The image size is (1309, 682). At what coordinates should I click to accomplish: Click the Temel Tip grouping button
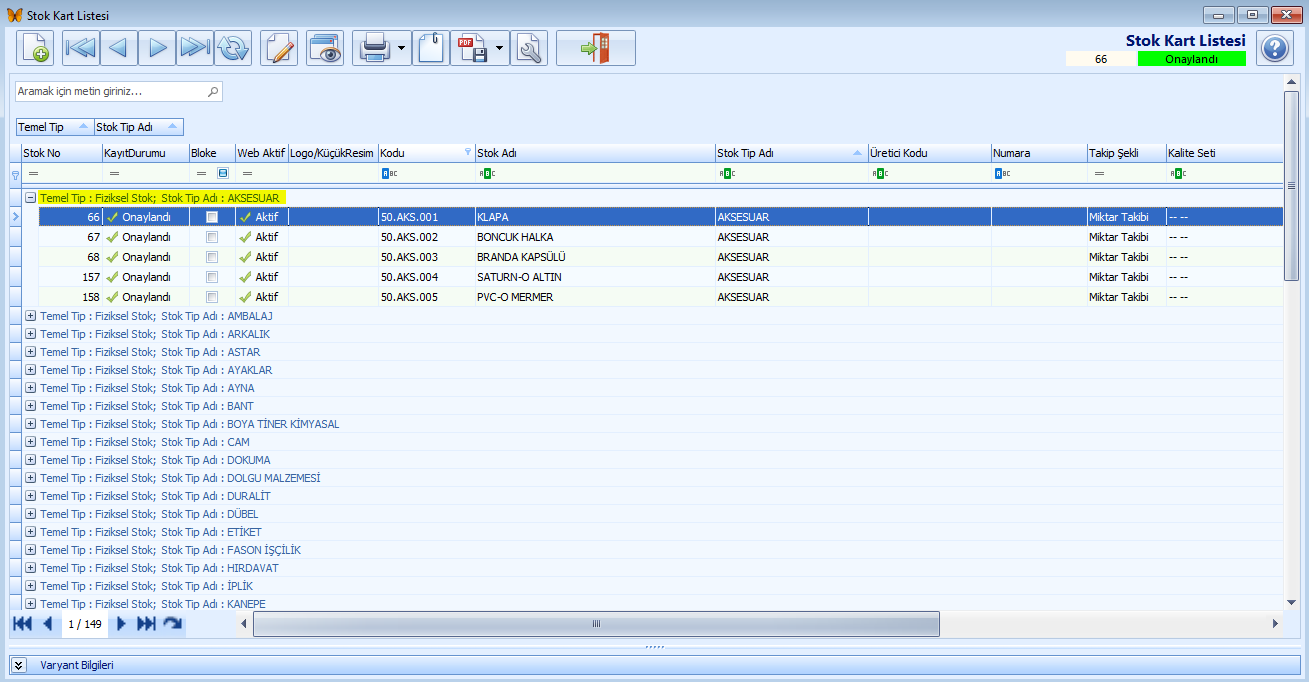click(55, 127)
